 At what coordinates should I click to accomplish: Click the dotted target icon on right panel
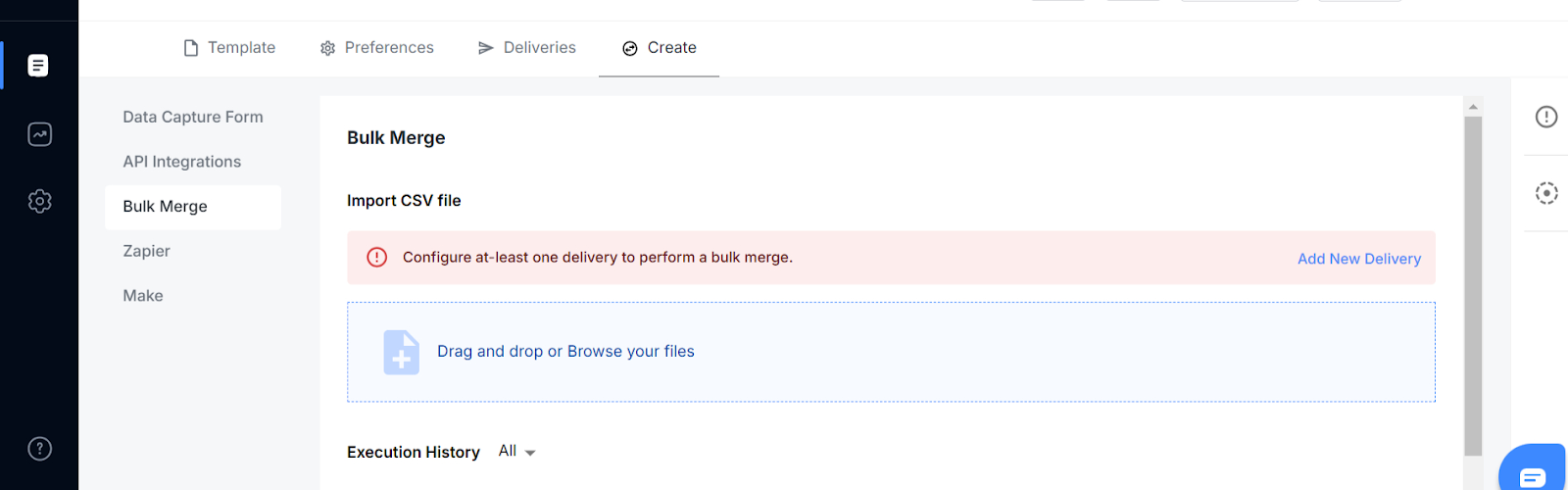tap(1546, 193)
